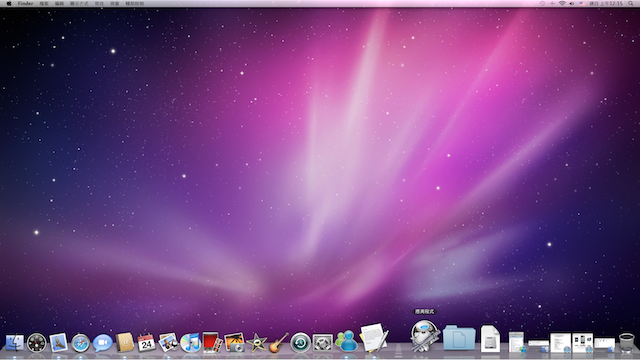
Task: Open iTunes music disc icon
Action: (x=190, y=342)
